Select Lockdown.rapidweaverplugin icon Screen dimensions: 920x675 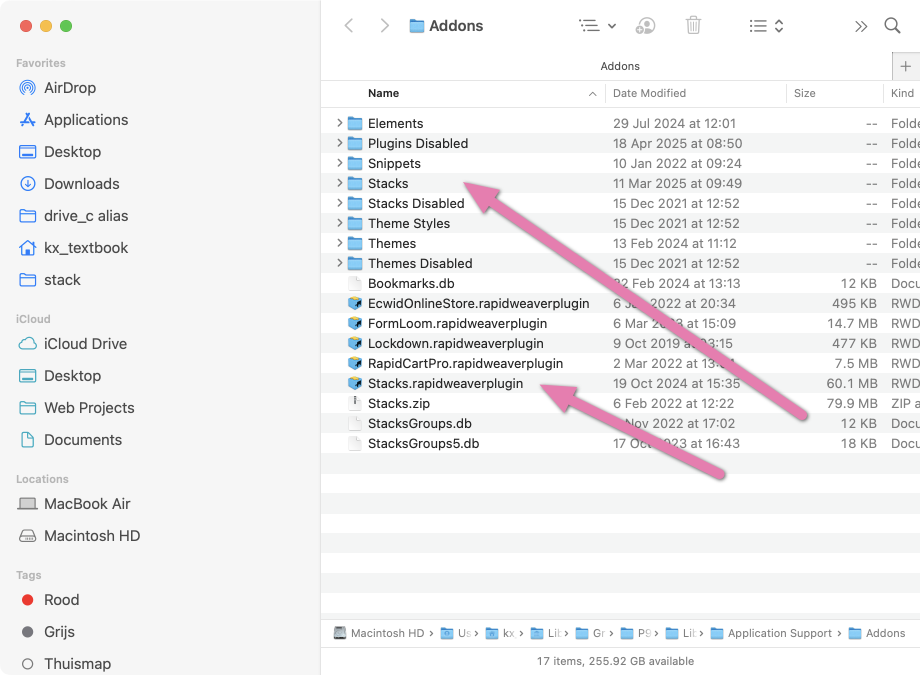pyautogui.click(x=355, y=343)
